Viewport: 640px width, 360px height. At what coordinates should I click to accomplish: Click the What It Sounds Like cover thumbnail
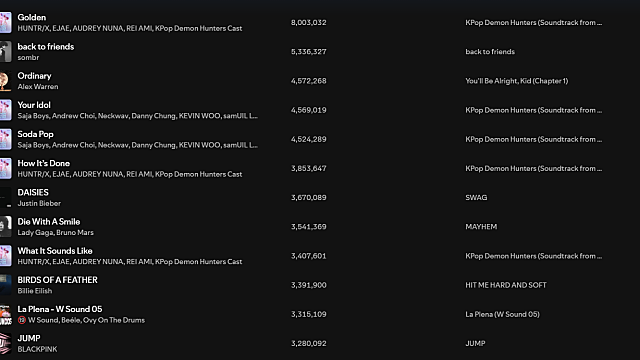coord(6,256)
